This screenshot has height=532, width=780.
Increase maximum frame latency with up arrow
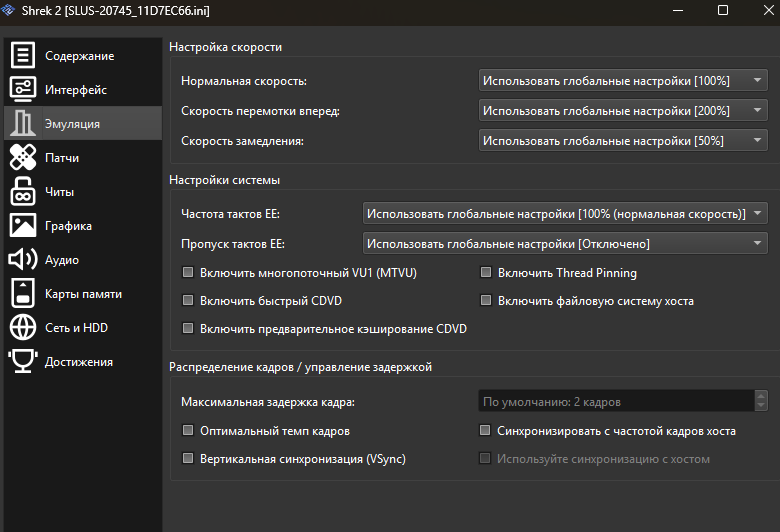[x=761, y=396]
